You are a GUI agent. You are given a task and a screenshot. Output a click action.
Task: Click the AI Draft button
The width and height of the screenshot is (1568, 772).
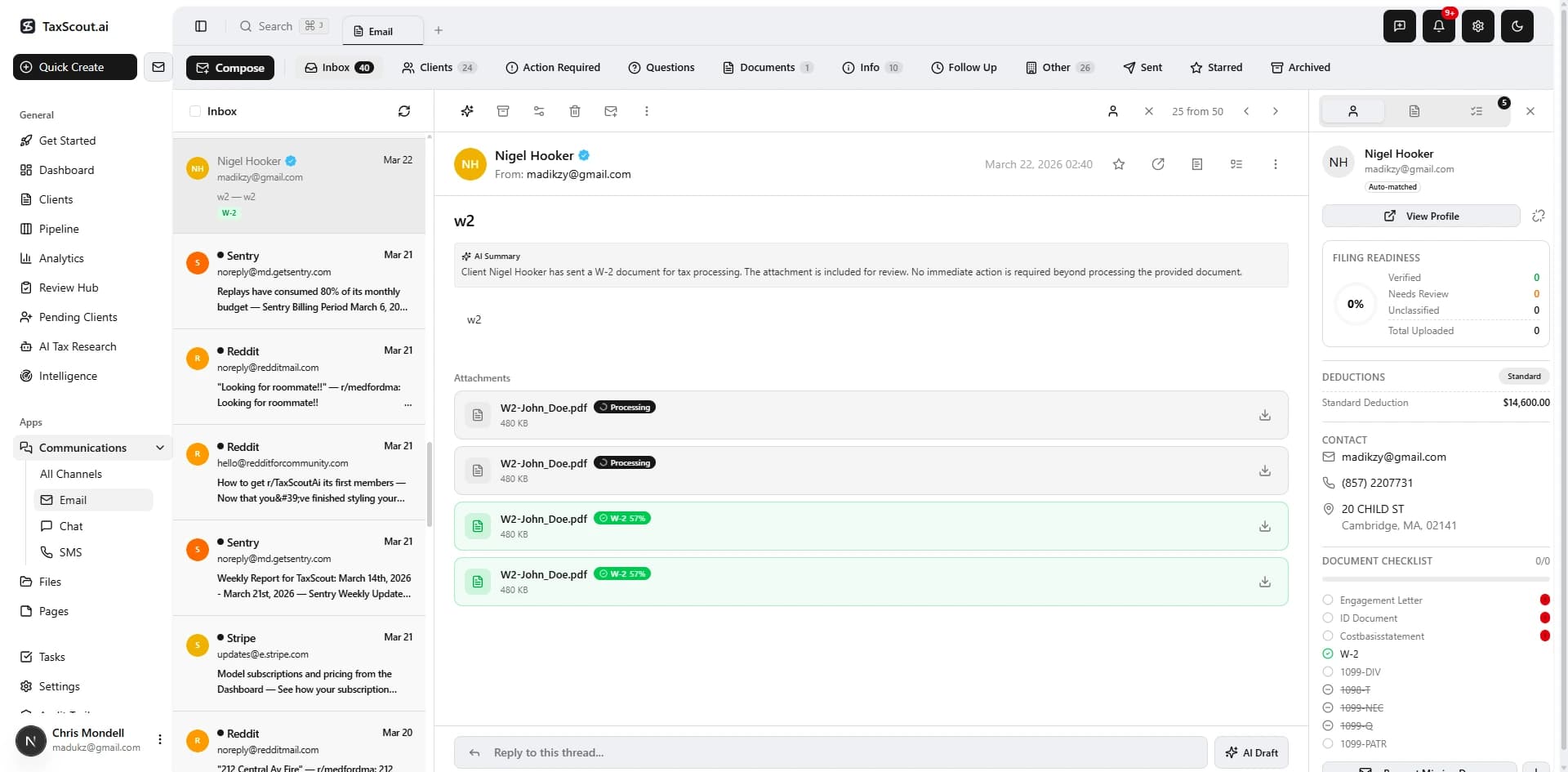pyautogui.click(x=1252, y=752)
